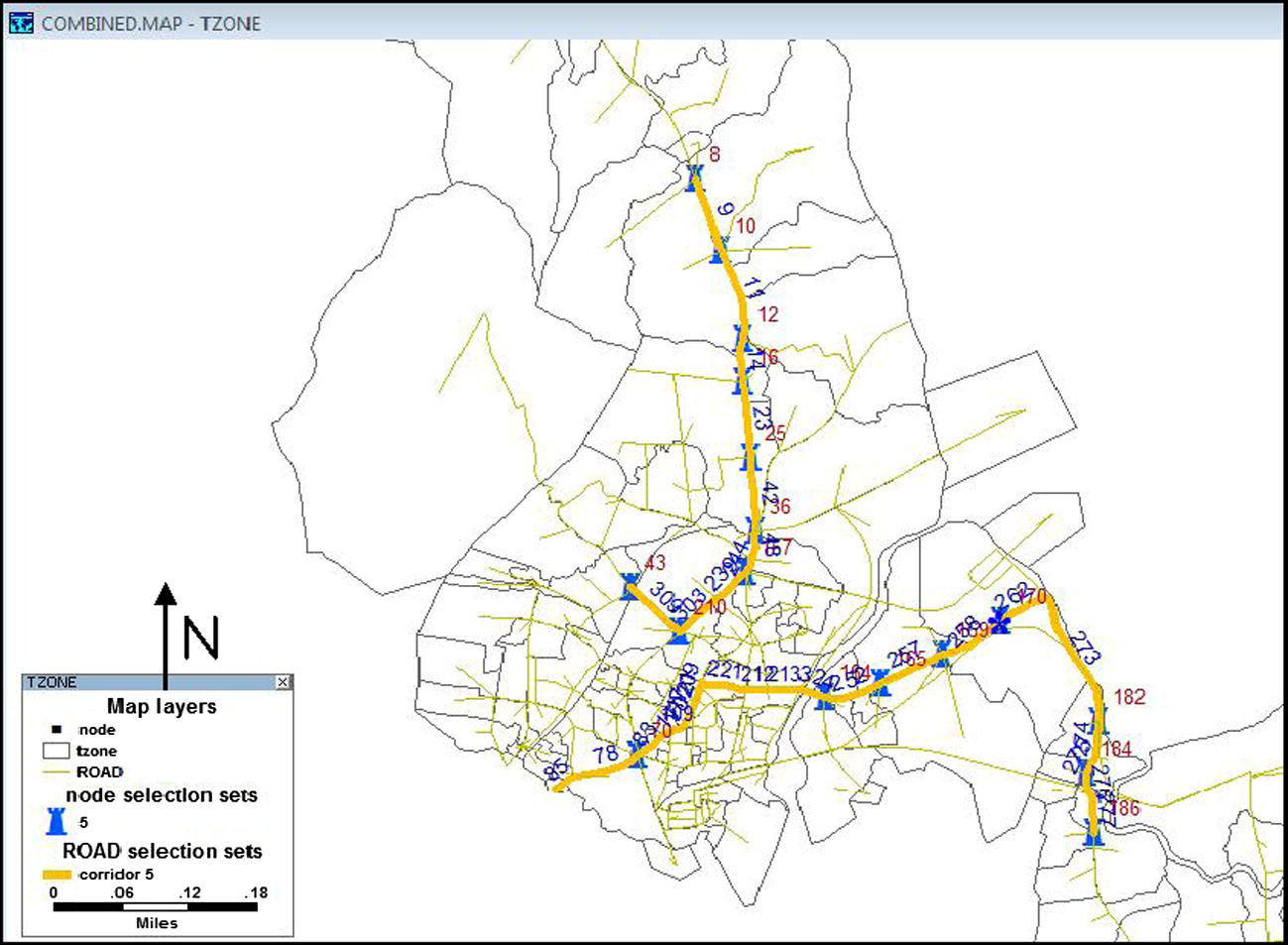Click the ROAD thin line symbol in legend
This screenshot has width=1288, height=945.
pyautogui.click(x=57, y=771)
